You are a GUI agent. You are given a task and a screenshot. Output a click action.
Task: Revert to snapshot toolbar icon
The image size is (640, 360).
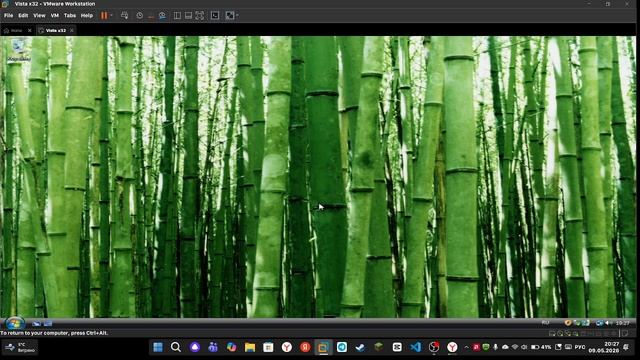(151, 16)
